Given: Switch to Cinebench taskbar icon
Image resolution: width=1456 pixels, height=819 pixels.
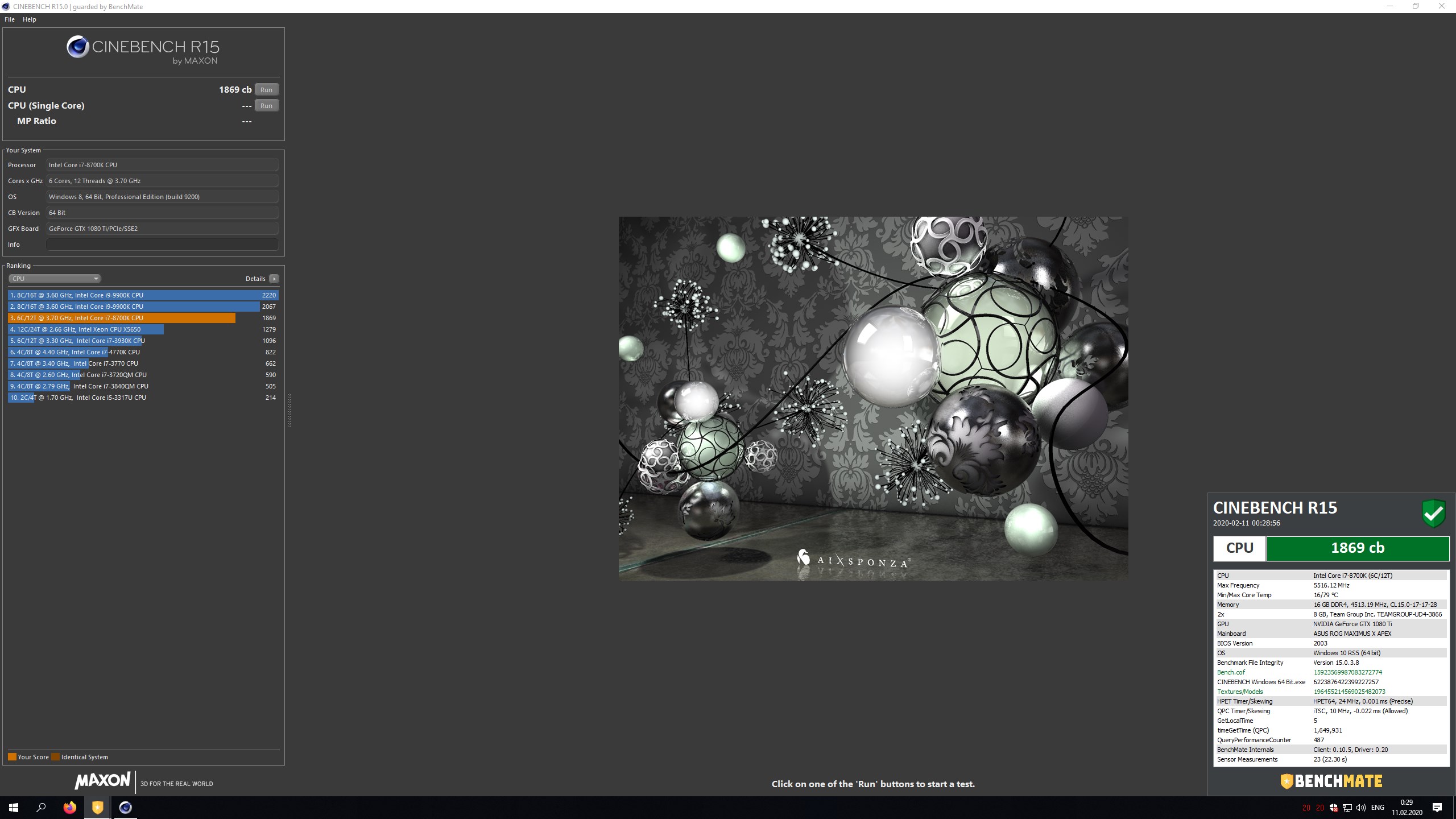Looking at the screenshot, I should tap(125, 808).
